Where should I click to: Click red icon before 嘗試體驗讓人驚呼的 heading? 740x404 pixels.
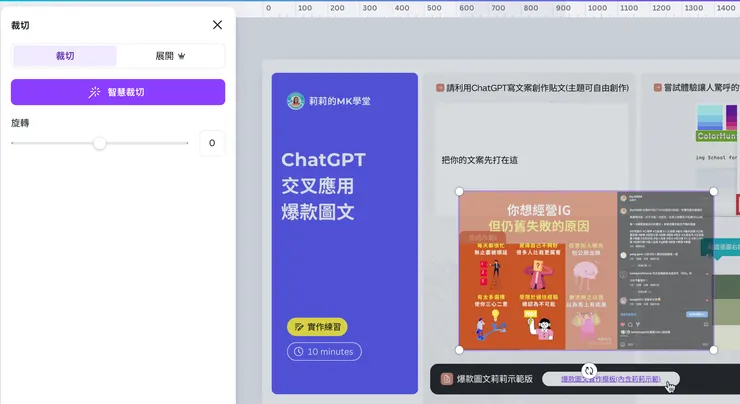657,87
